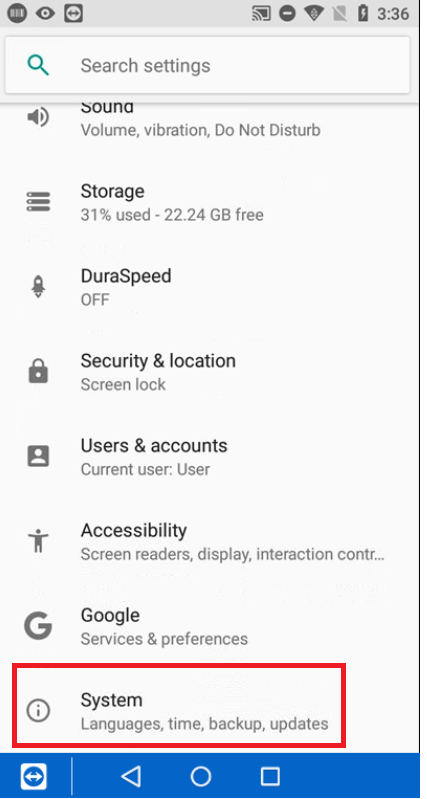
Task: Tap the DuraSpeed rocket icon
Action: 38,286
